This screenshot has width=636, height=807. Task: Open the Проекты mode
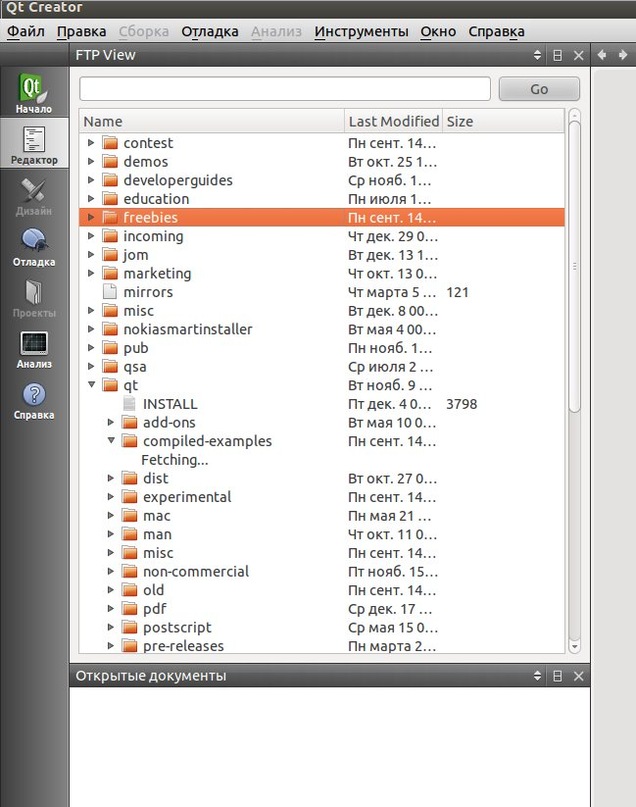pyautogui.click(x=34, y=299)
